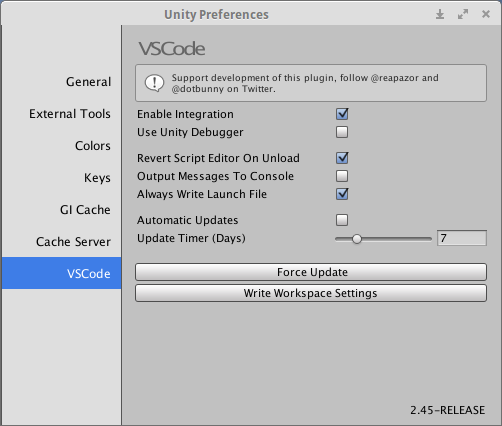Uncheck Revert Script Editor On Unload
Screen dimensions: 502x426
pos(342,158)
